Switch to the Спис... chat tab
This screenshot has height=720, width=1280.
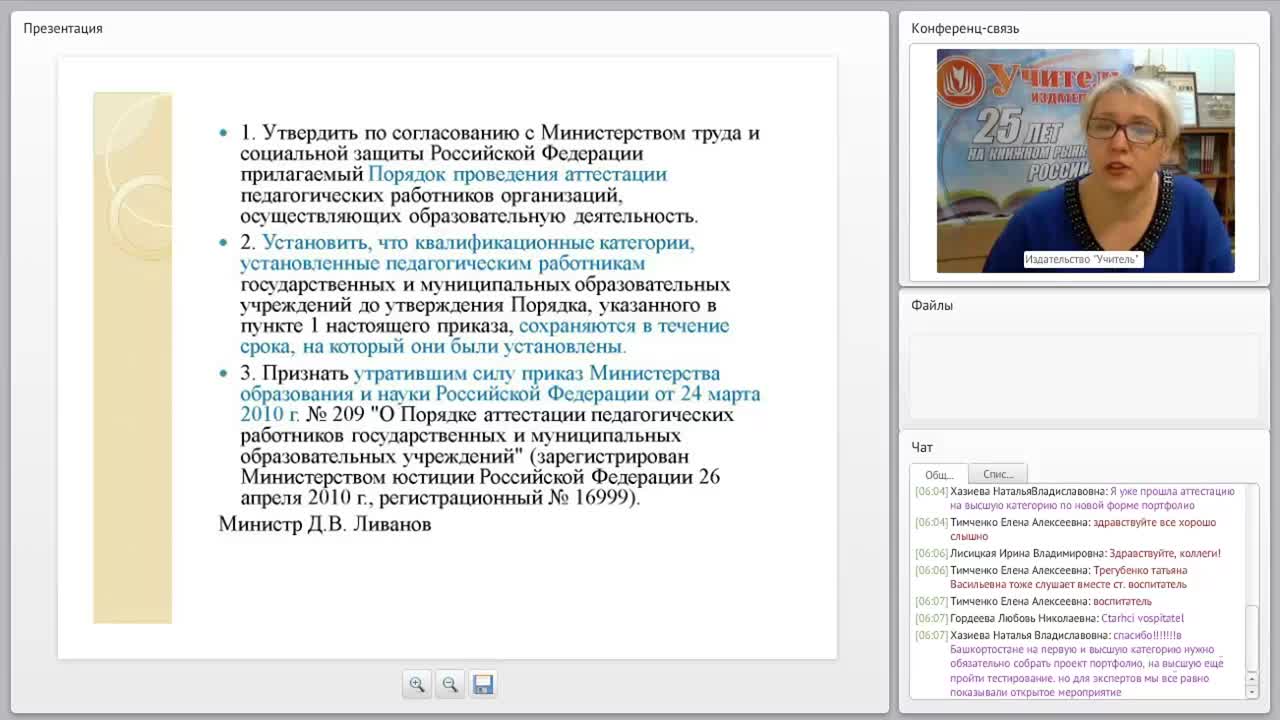coord(998,474)
